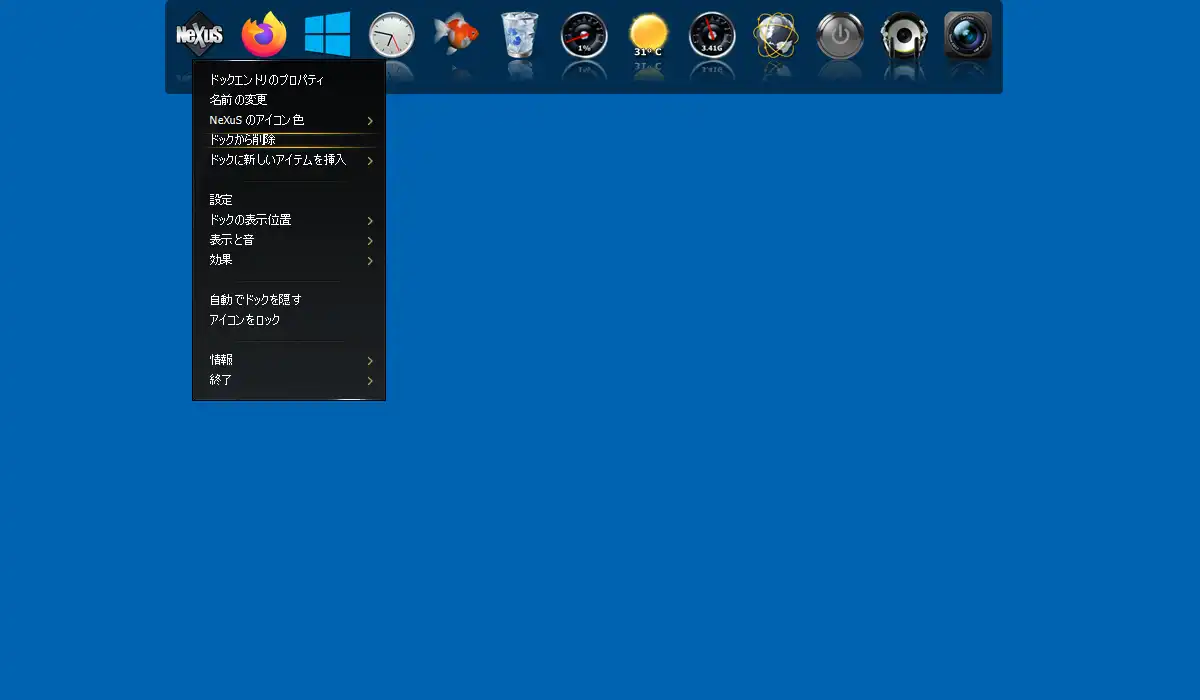Open the Recycle Bin dock icon

click(x=520, y=35)
